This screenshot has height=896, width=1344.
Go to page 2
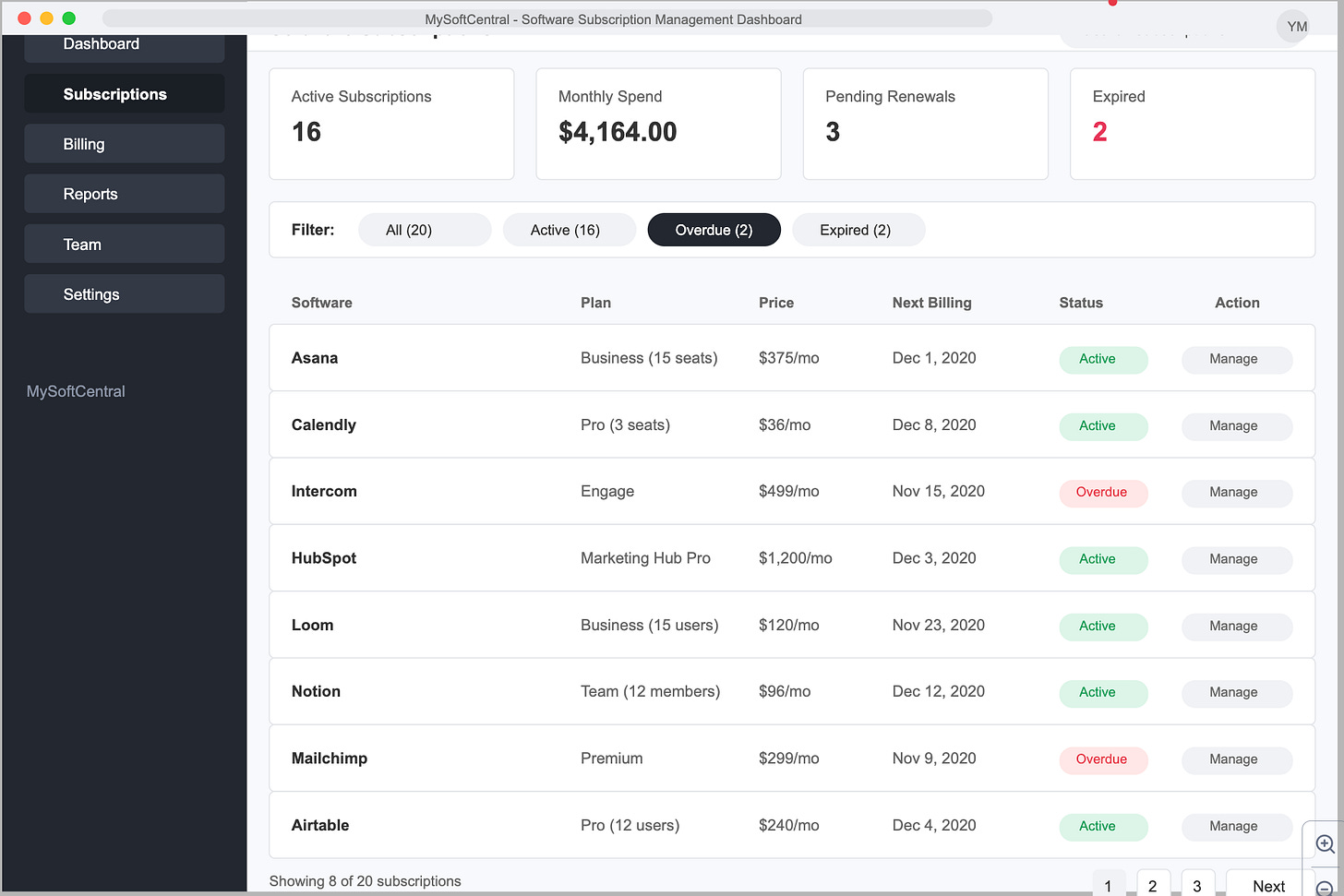click(1153, 884)
